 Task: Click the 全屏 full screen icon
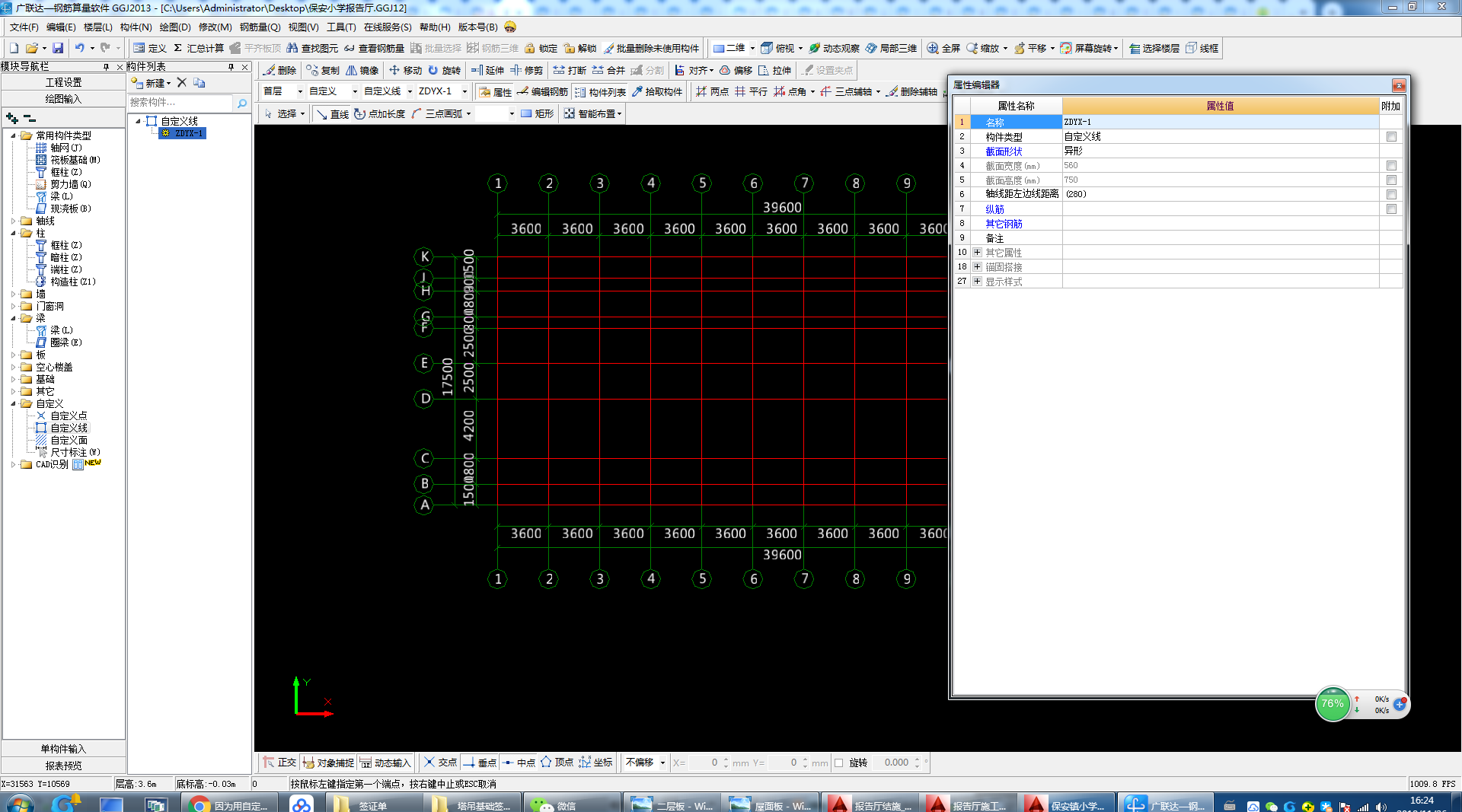click(x=933, y=48)
